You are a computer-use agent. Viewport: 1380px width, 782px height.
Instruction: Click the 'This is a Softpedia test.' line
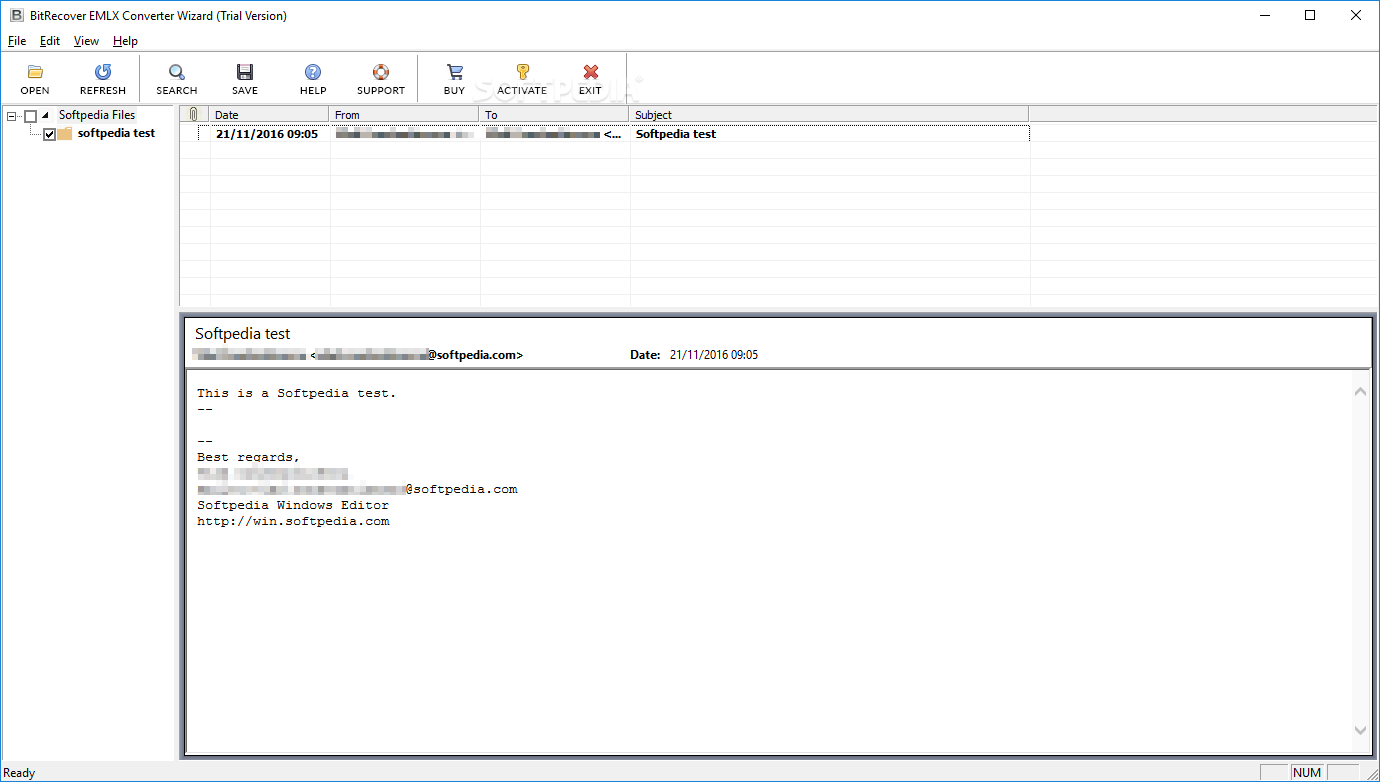[297, 393]
